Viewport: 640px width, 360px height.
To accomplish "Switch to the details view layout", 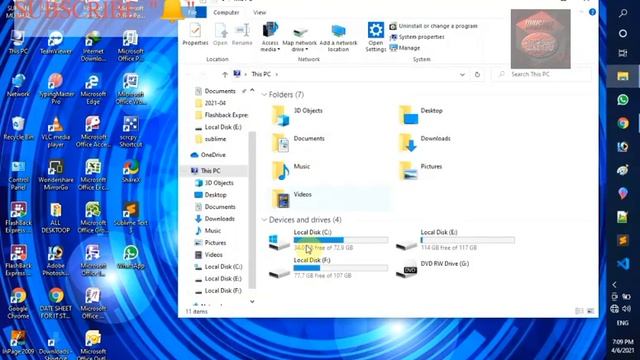I will point(579,311).
